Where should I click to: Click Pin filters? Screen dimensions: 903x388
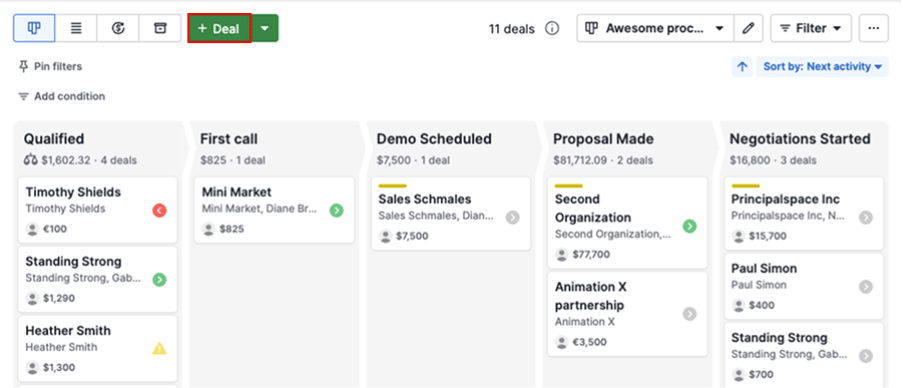pos(50,67)
